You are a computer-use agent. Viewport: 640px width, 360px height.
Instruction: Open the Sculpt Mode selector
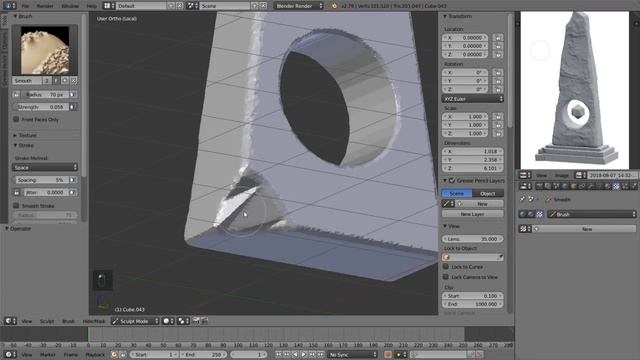click(x=135, y=321)
